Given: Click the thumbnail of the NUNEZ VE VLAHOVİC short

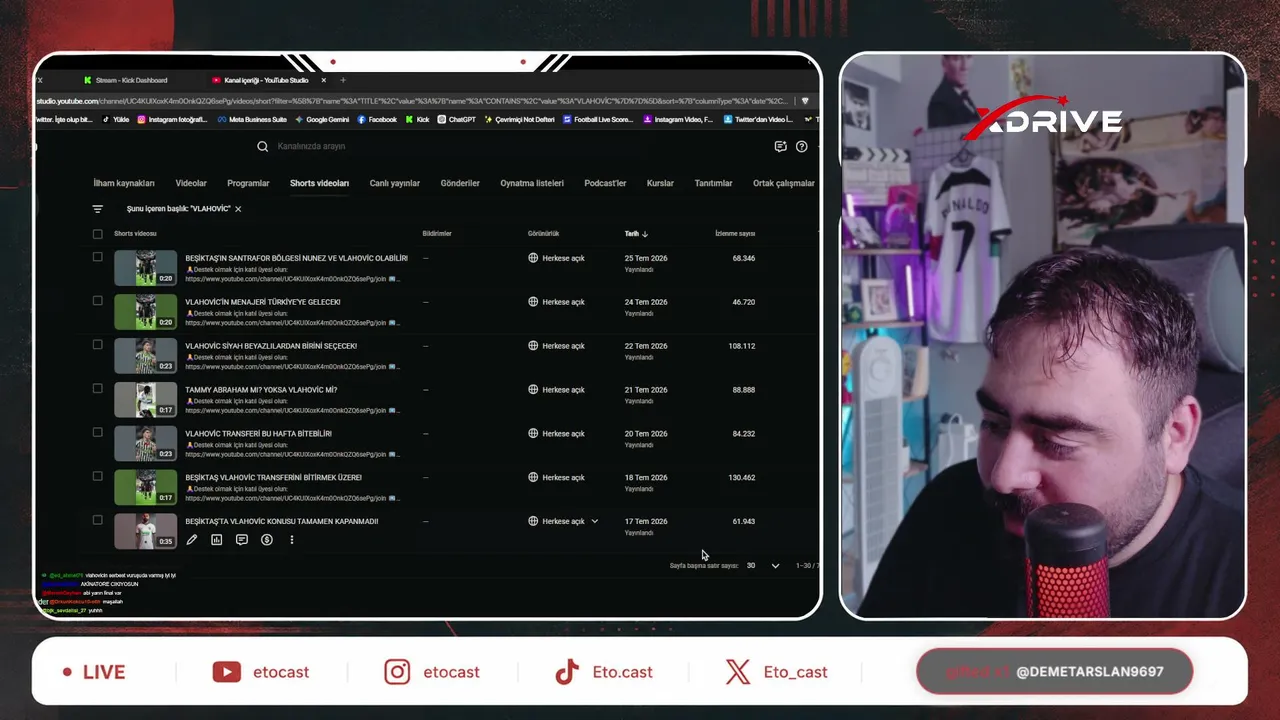Looking at the screenshot, I should pyautogui.click(x=145, y=268).
